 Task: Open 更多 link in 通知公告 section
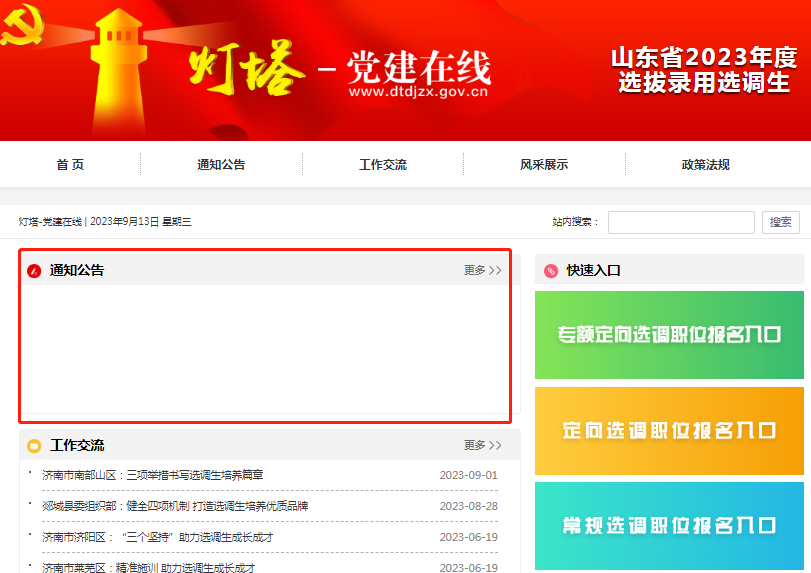point(483,270)
